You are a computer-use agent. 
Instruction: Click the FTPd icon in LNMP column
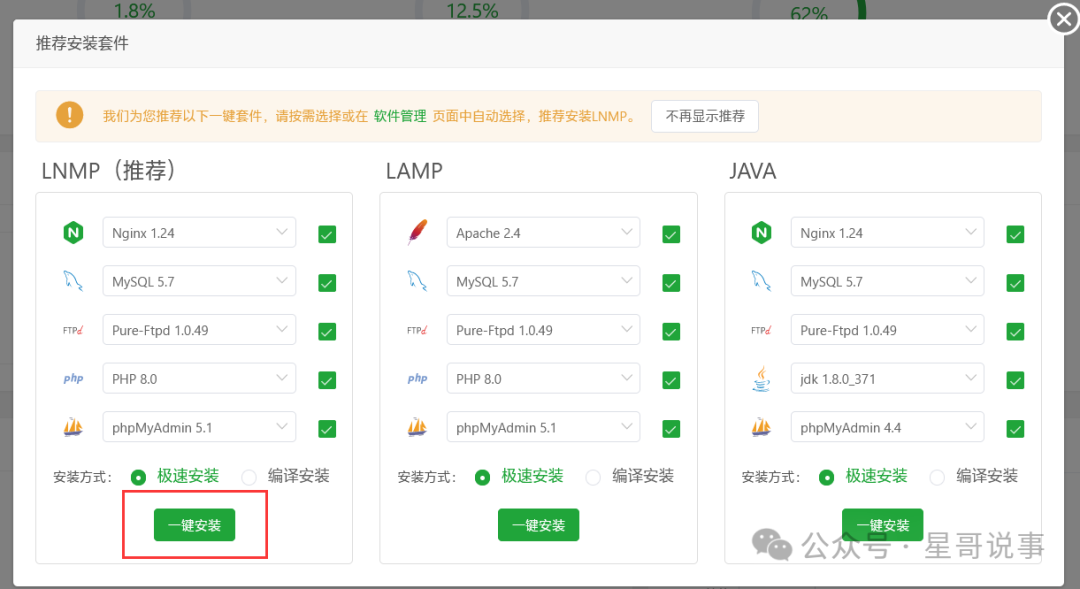click(73, 330)
